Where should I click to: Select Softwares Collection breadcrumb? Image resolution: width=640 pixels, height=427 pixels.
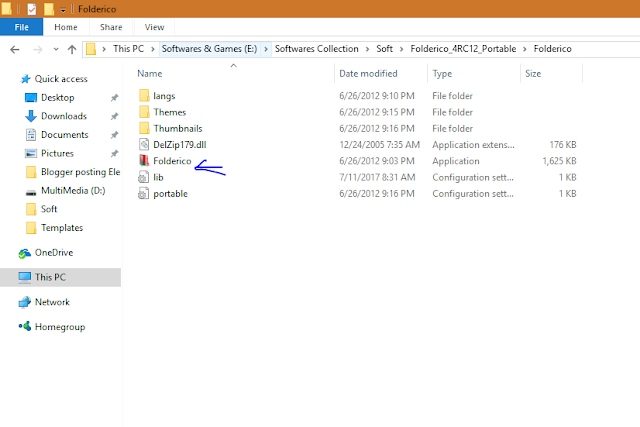coord(316,49)
